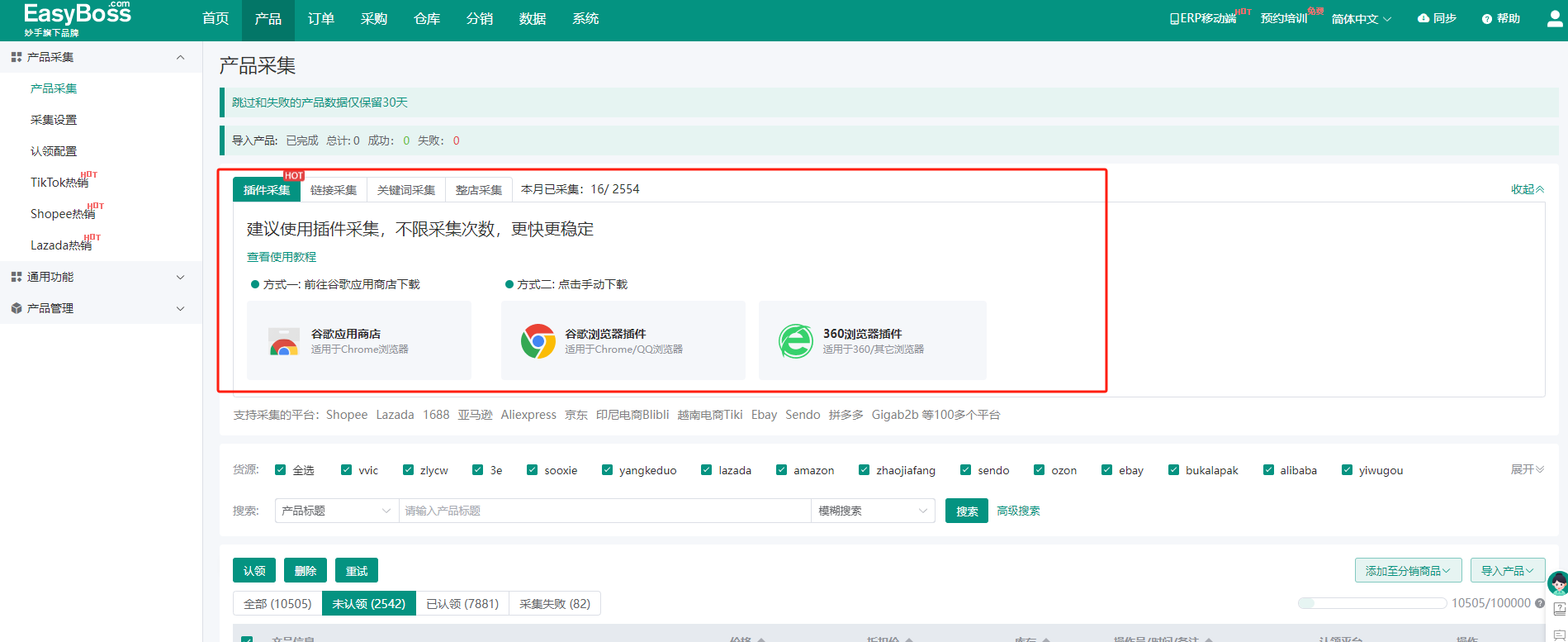Switch to the 关键词采集 tab
The height and width of the screenshot is (642, 1568).
406,189
